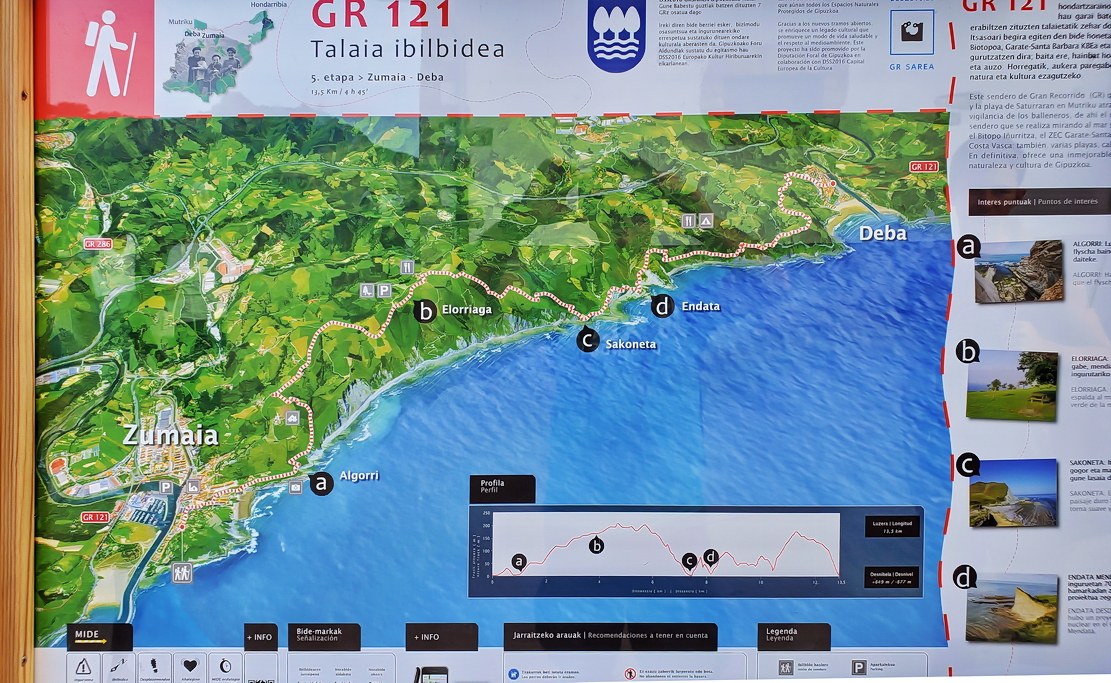Click the GR 121 badge above Deba
1111x683 pixels.
tap(924, 166)
